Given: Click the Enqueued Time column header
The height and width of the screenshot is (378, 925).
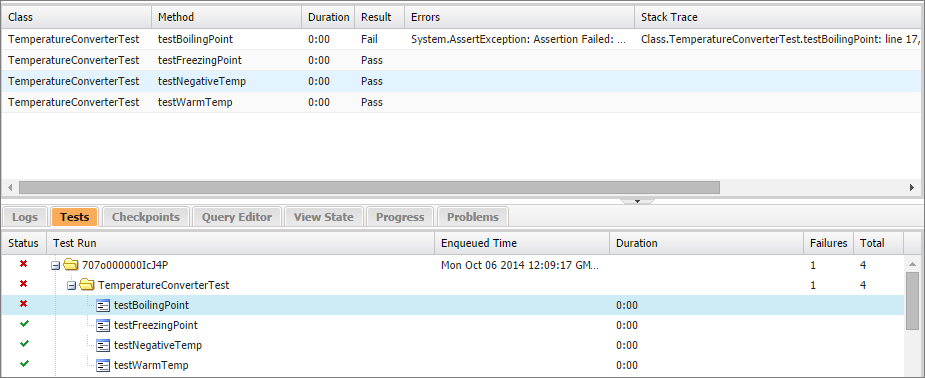Looking at the screenshot, I should coord(522,243).
